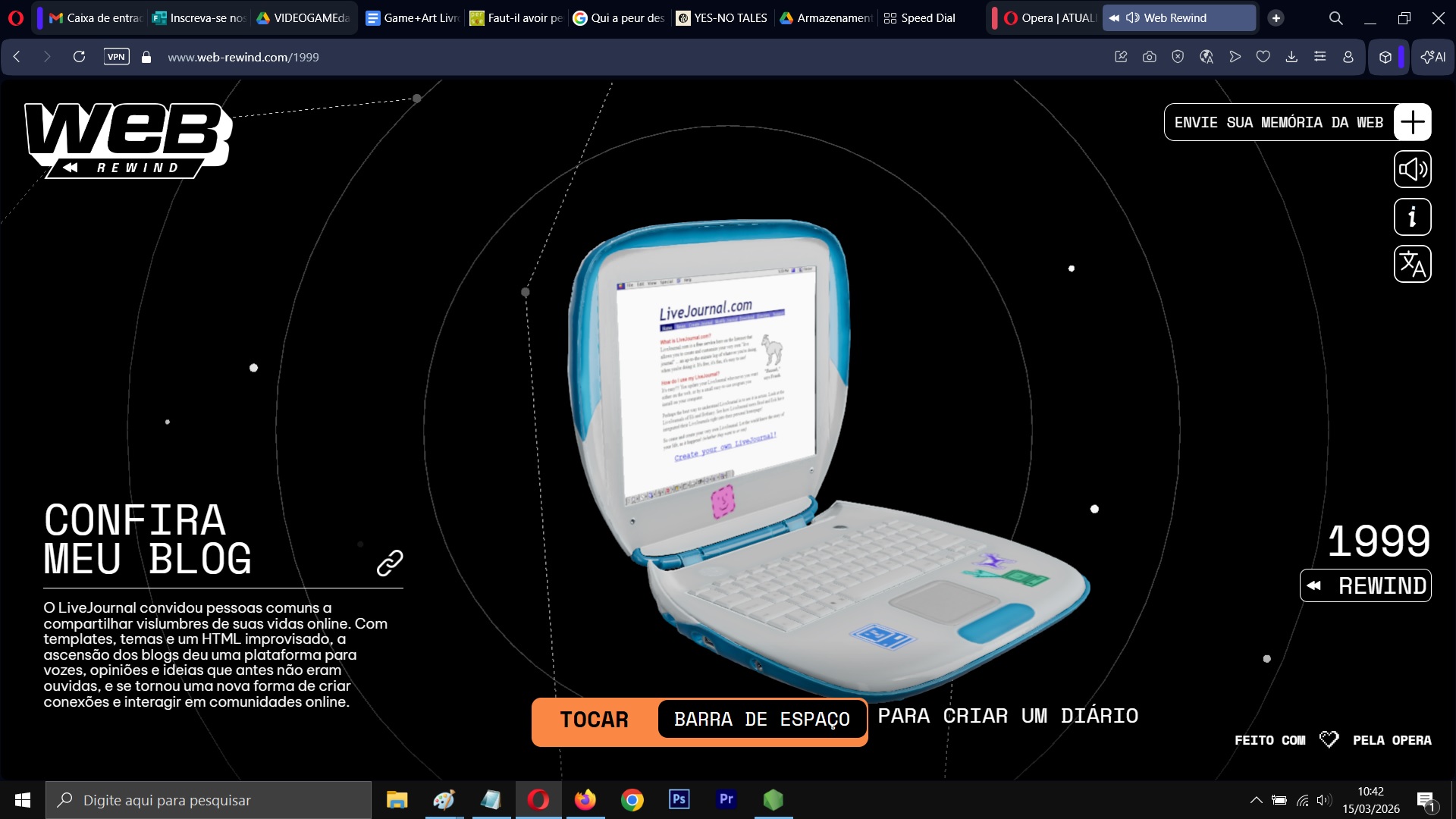Viewport: 1456px width, 819px height.
Task: Open the ad blocker shield icon
Action: point(1178,57)
